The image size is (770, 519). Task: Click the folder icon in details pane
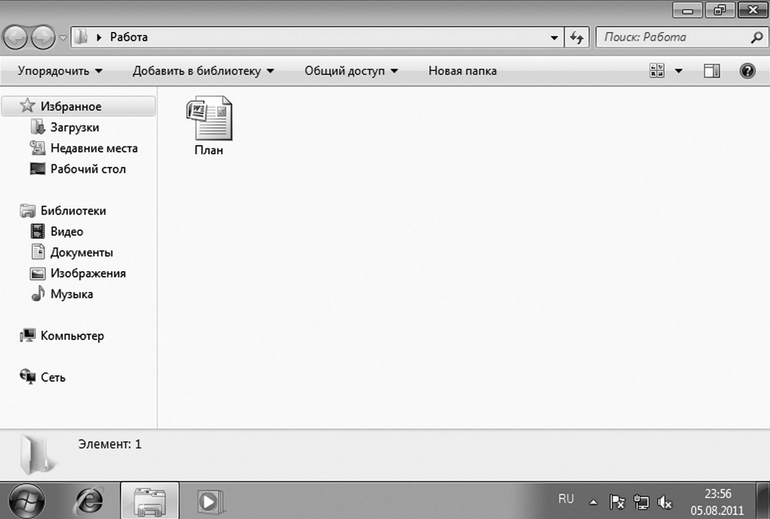[37, 455]
